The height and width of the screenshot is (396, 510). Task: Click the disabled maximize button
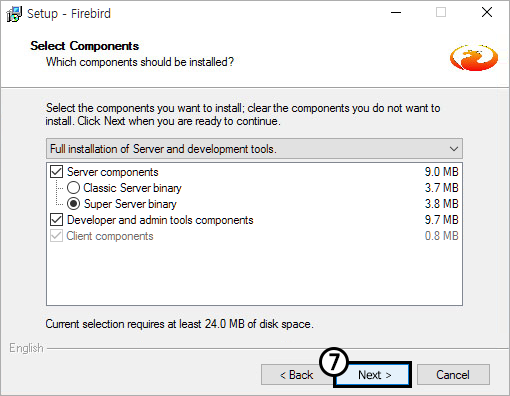click(441, 13)
